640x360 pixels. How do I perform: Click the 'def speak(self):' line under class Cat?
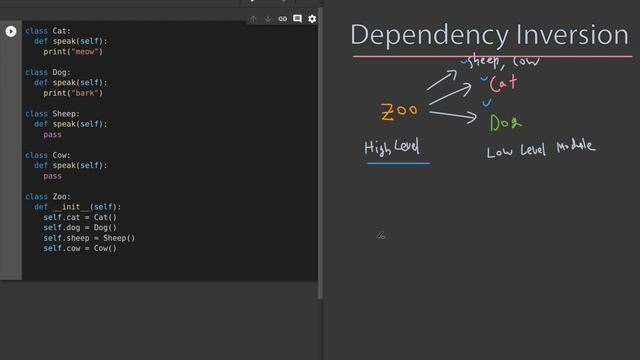click(x=71, y=41)
